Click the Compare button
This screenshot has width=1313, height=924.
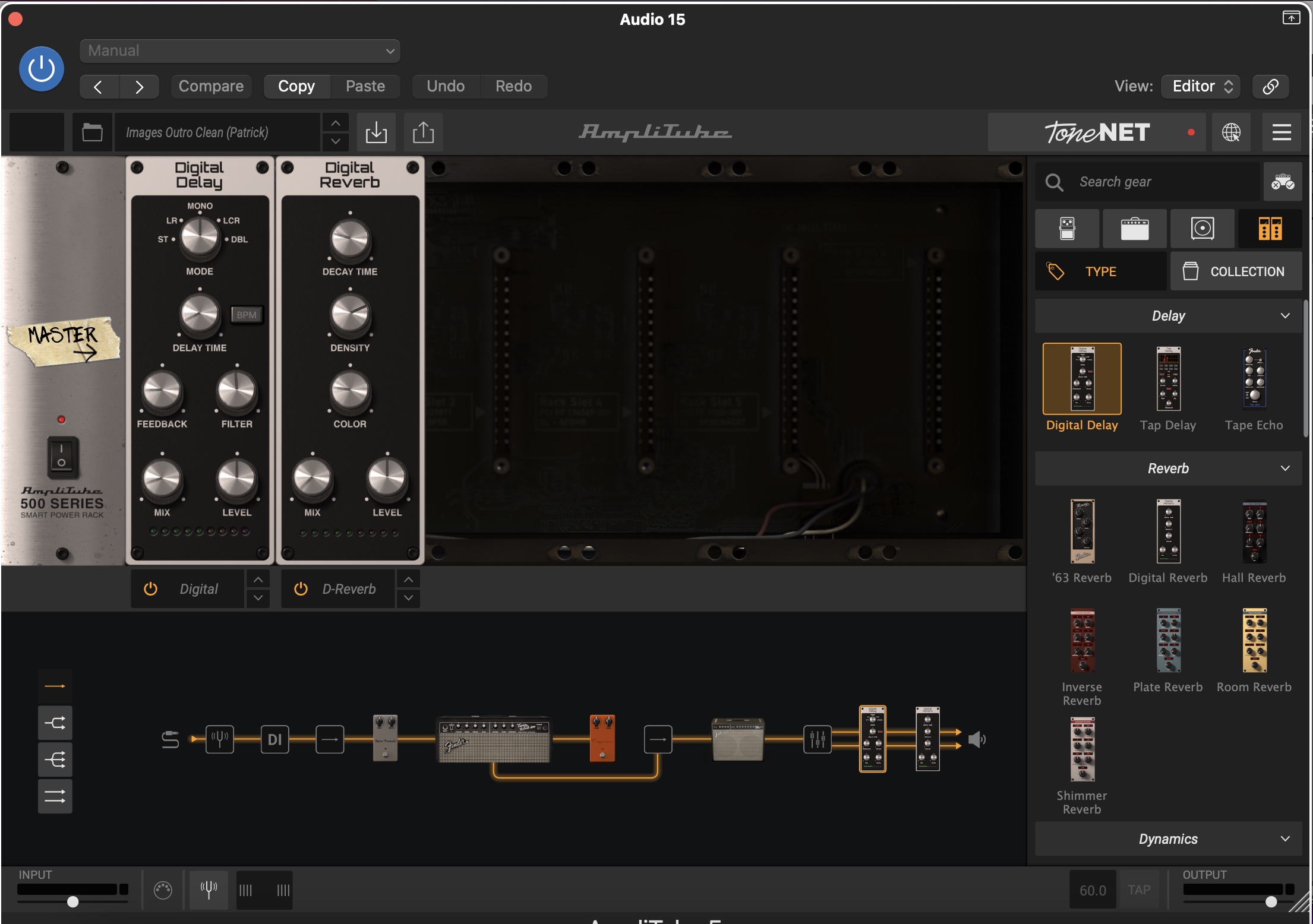pos(211,86)
